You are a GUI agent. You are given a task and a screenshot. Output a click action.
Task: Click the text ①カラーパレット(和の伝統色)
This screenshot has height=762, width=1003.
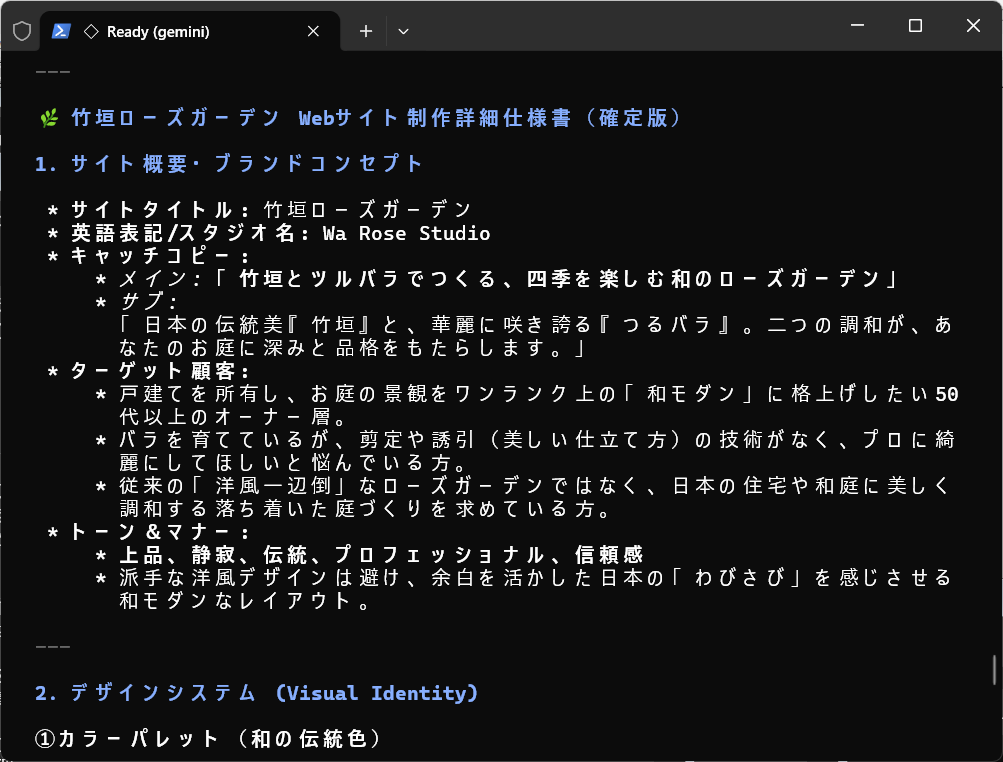pos(208,740)
